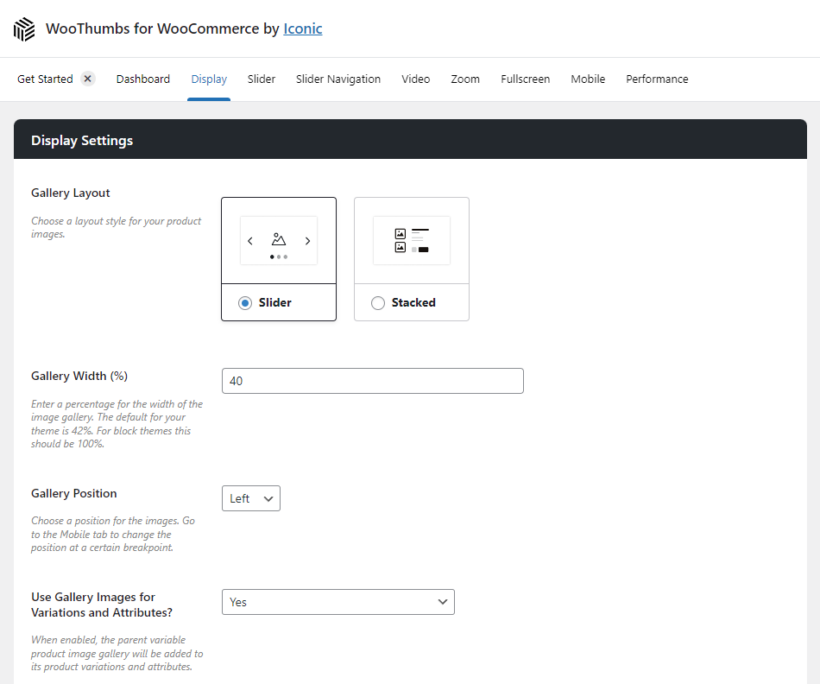Click the Slider layout preview illustration
820x684 pixels.
click(278, 241)
